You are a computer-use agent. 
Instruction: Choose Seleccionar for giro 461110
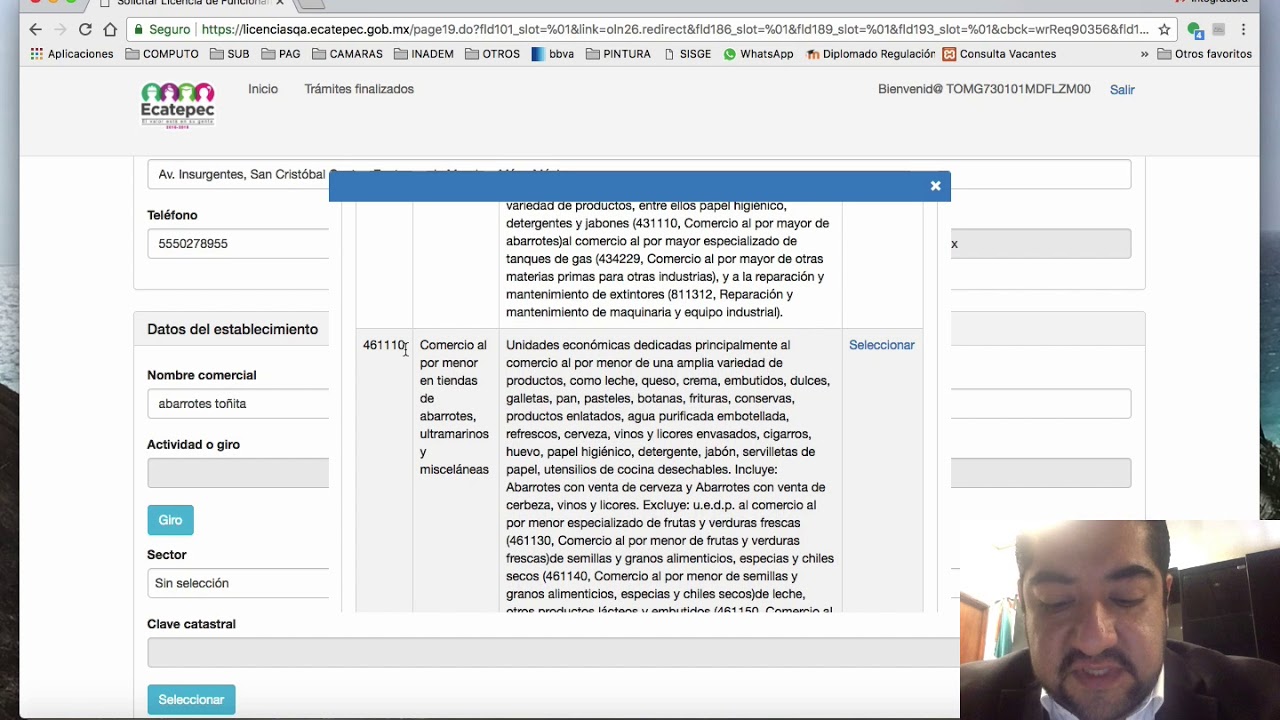point(881,345)
